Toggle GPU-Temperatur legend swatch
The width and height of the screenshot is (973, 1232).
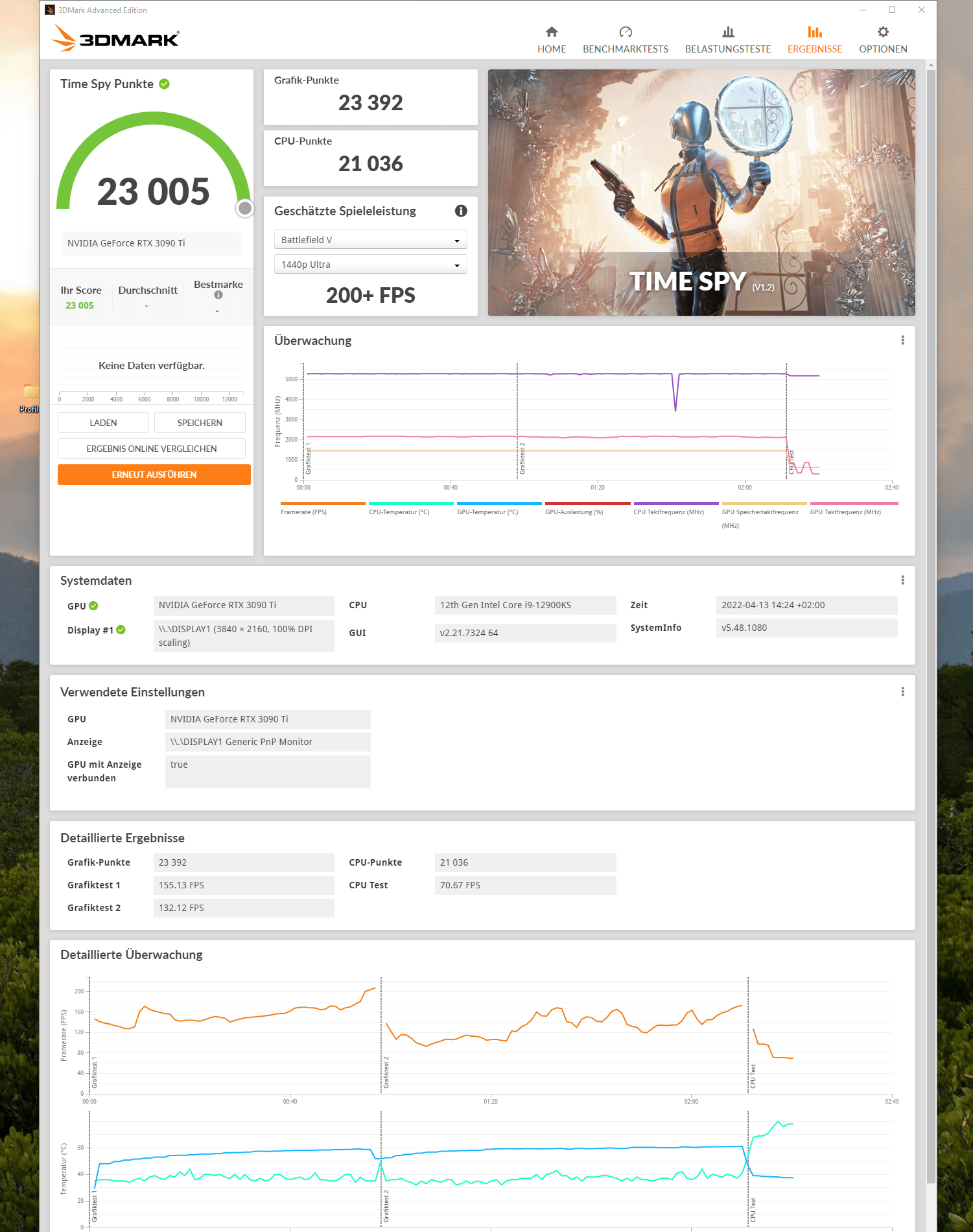[x=499, y=503]
